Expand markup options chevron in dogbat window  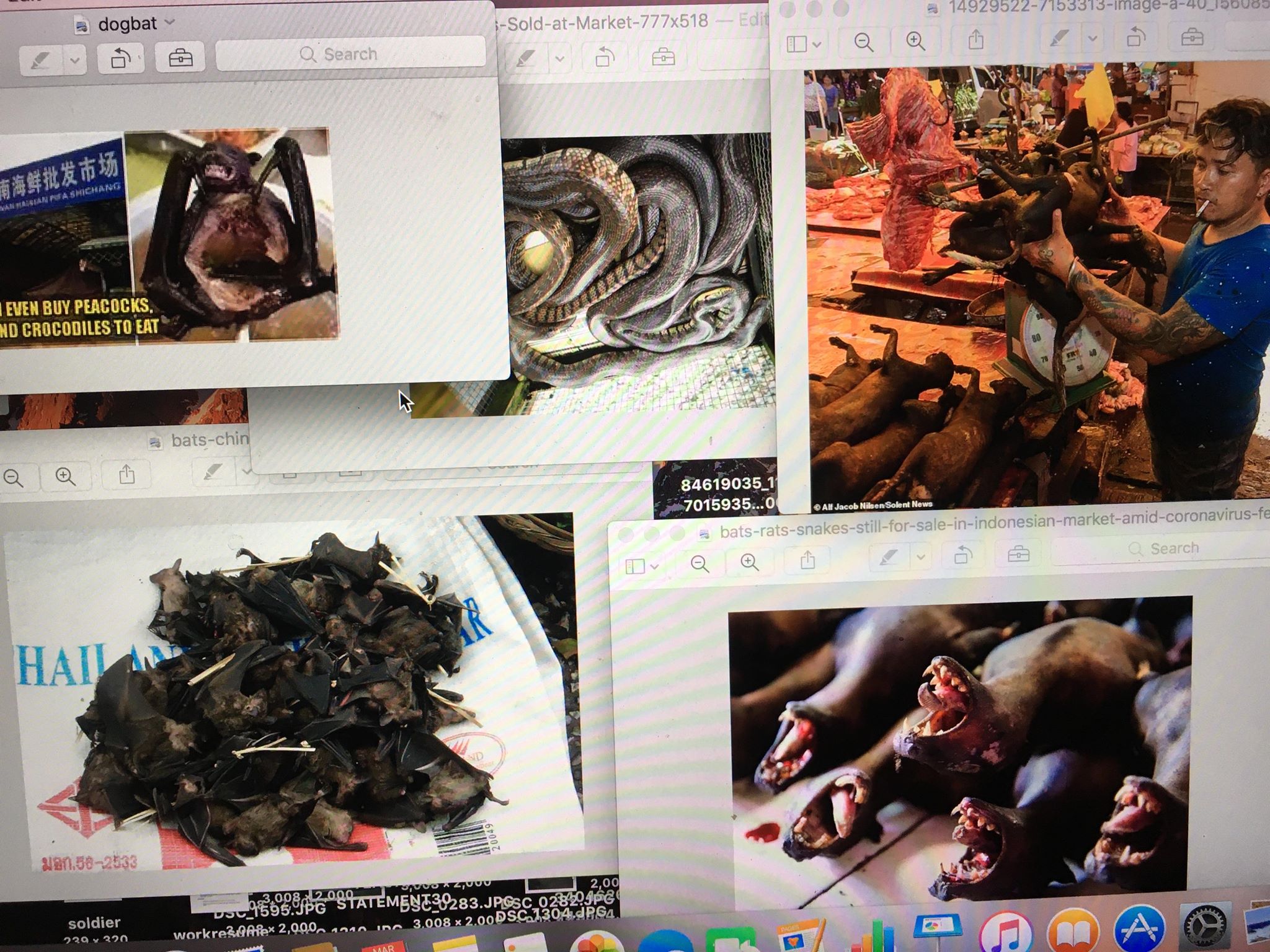click(74, 60)
